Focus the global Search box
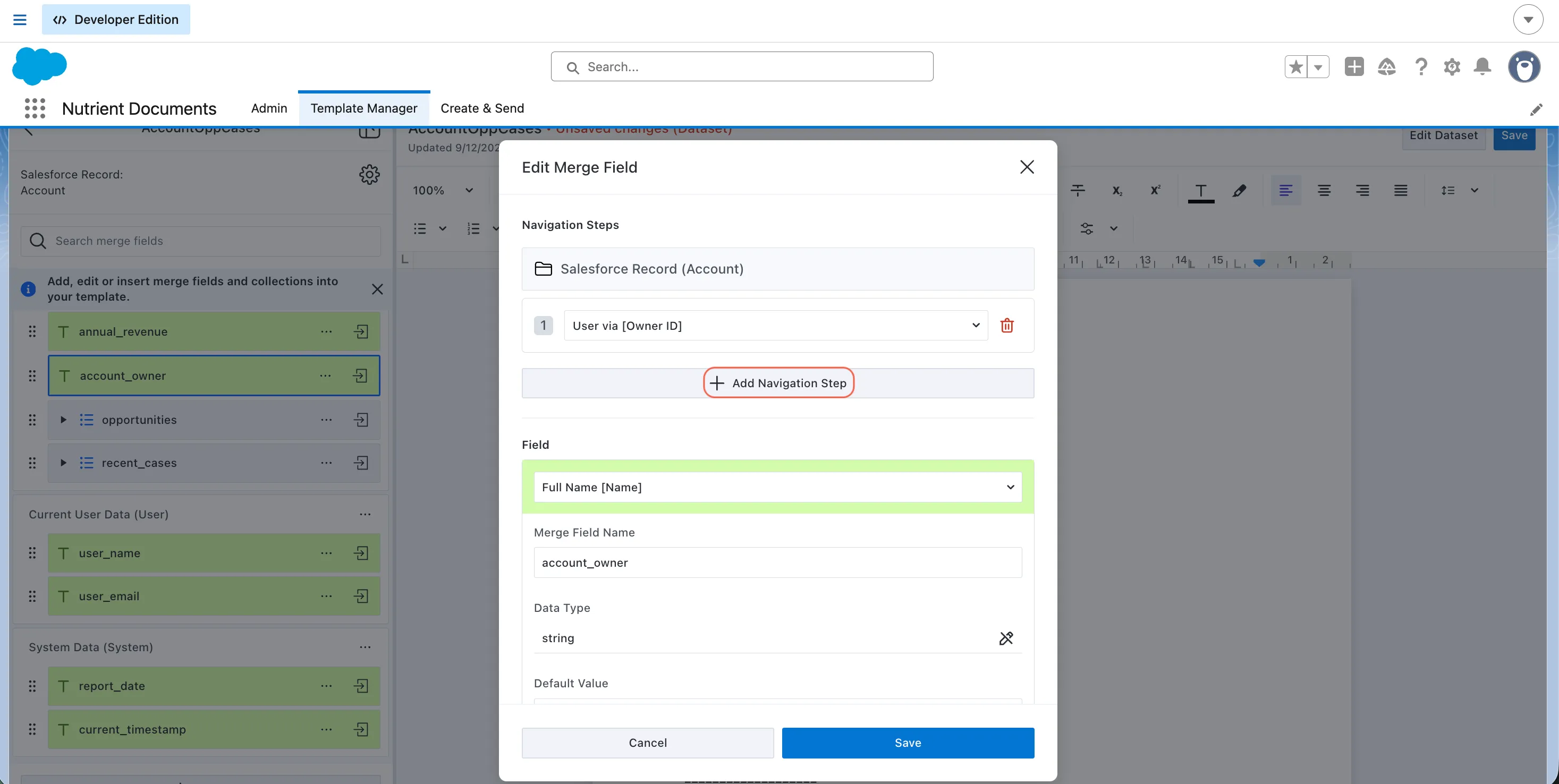 point(741,66)
